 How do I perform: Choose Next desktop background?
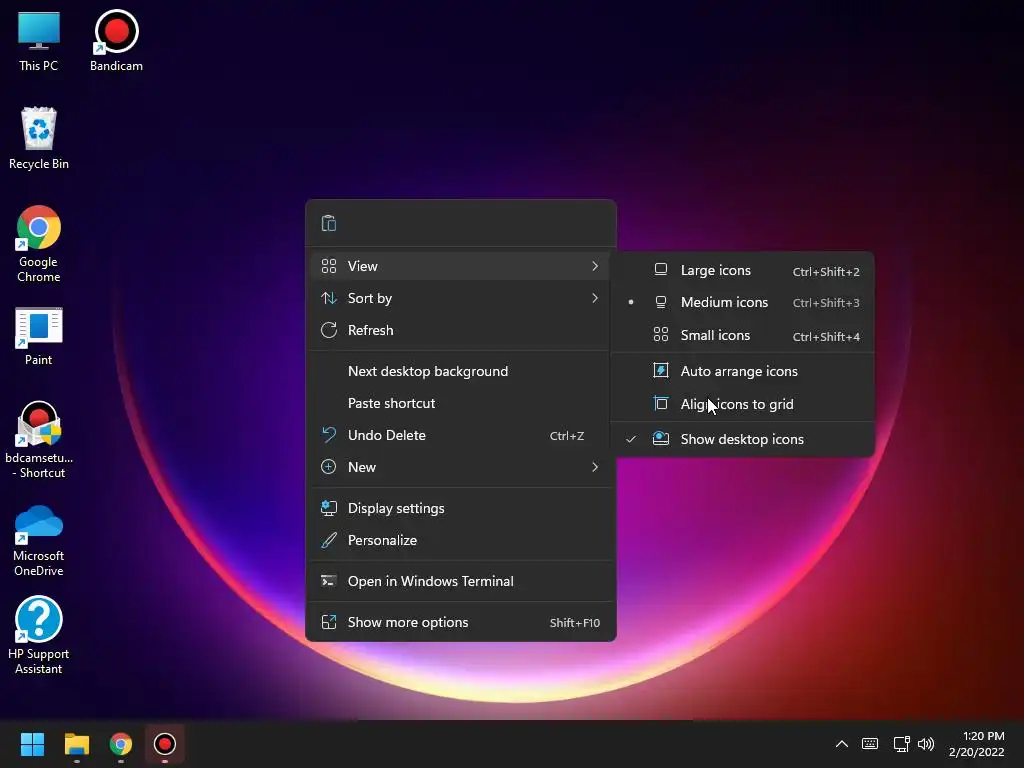460,371
